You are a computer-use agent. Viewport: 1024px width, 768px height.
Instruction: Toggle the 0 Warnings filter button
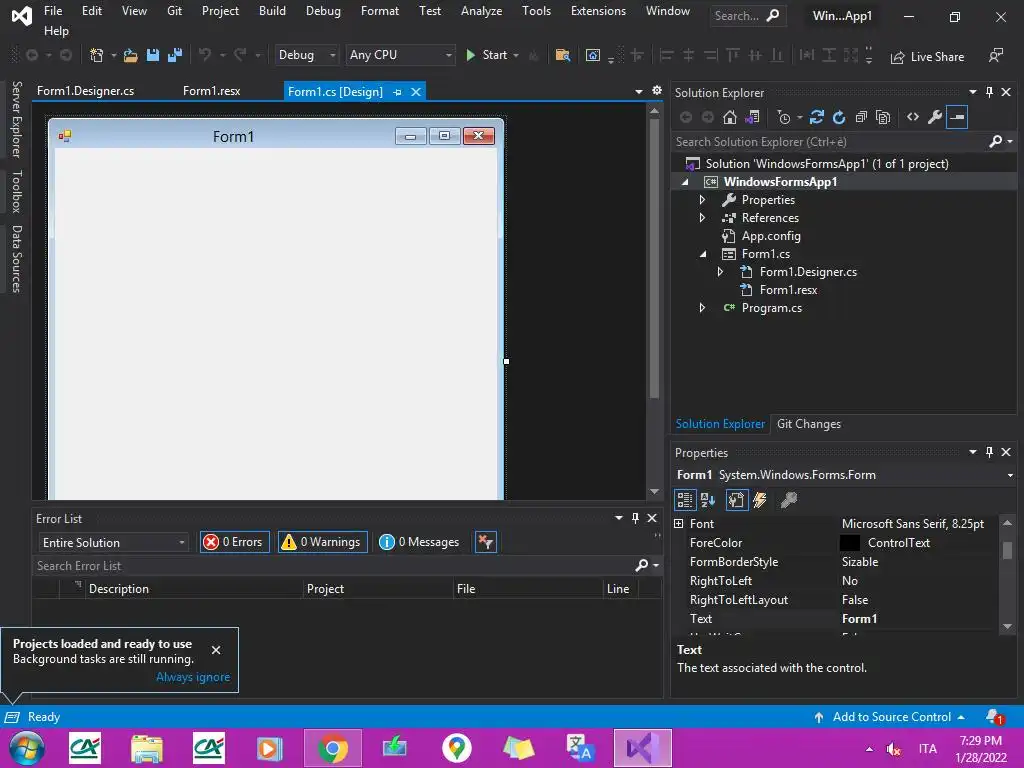click(323, 542)
